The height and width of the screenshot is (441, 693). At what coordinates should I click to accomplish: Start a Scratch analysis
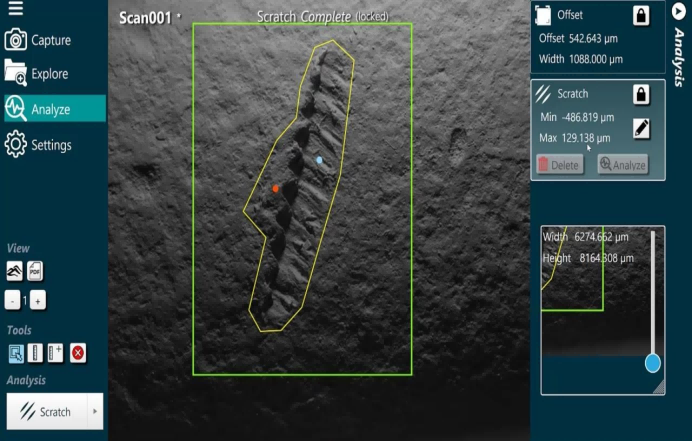(47, 411)
